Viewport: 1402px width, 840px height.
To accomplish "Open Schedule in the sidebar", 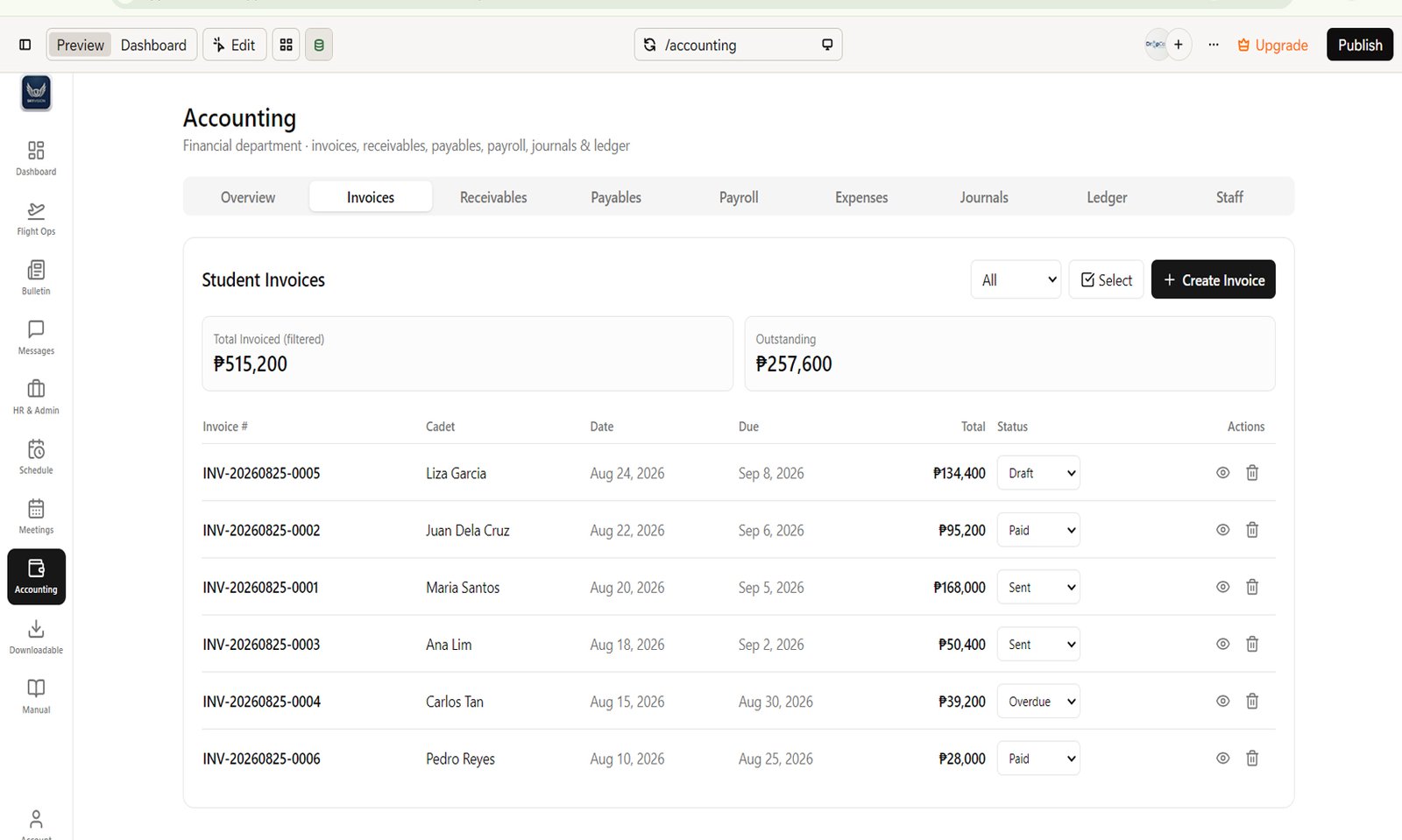I will [36, 457].
